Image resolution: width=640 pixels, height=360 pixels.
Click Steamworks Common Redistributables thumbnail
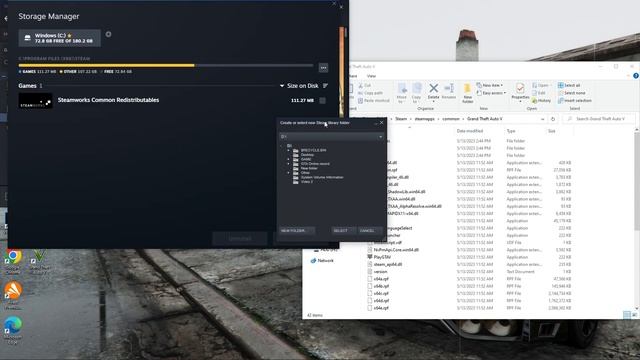[x=35, y=101]
